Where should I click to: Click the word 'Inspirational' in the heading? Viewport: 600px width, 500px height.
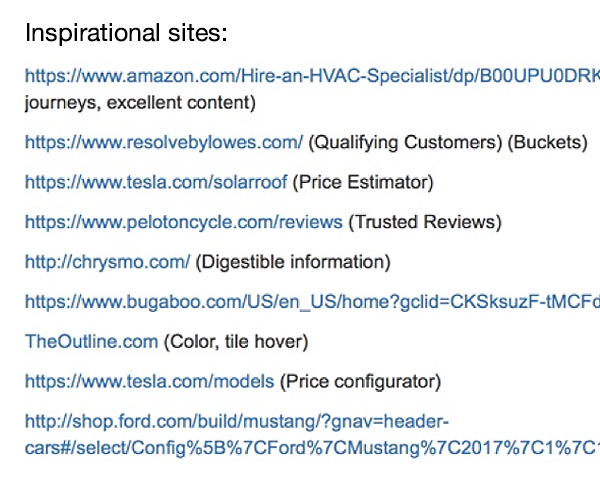92,33
